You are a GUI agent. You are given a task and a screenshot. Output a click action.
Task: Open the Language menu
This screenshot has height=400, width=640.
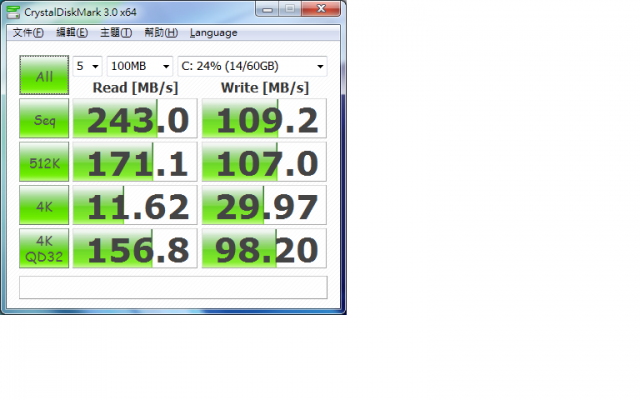tap(213, 33)
